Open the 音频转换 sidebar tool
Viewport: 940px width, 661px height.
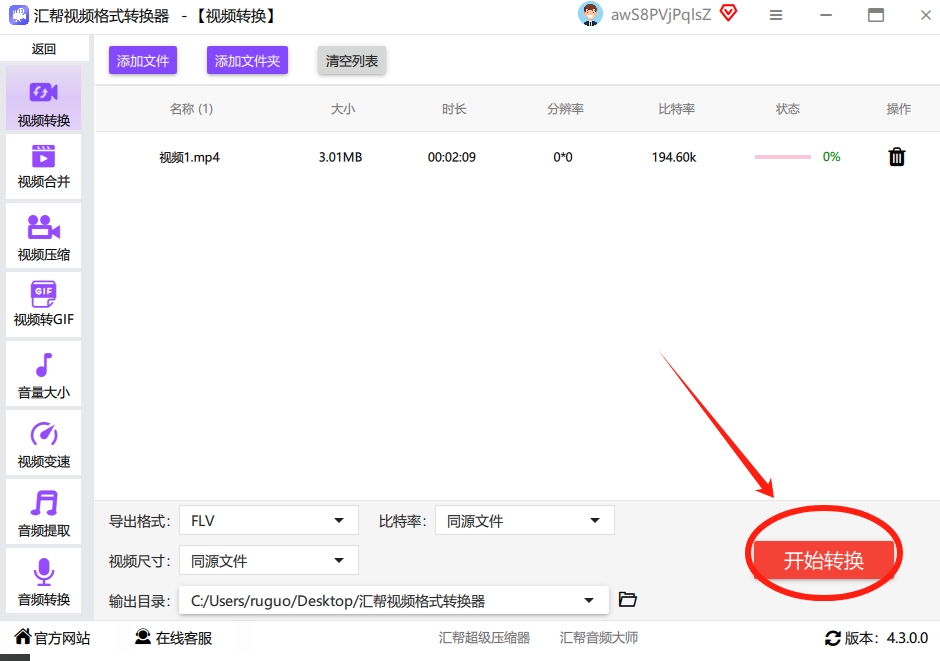pos(44,581)
